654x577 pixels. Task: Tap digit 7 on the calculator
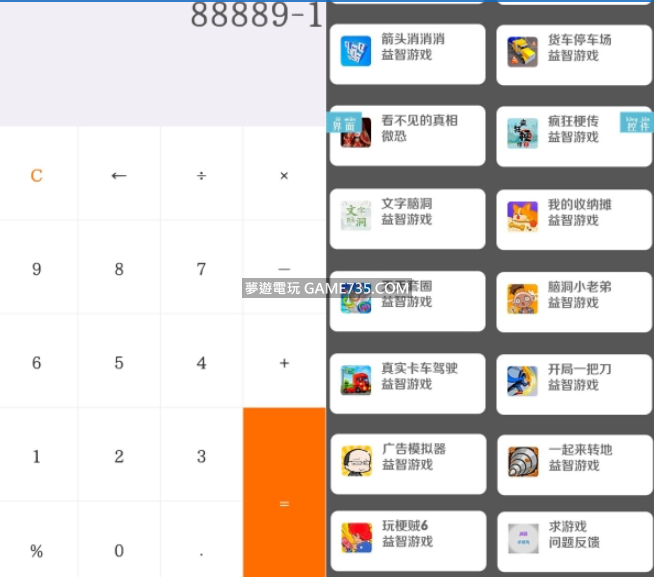click(201, 269)
